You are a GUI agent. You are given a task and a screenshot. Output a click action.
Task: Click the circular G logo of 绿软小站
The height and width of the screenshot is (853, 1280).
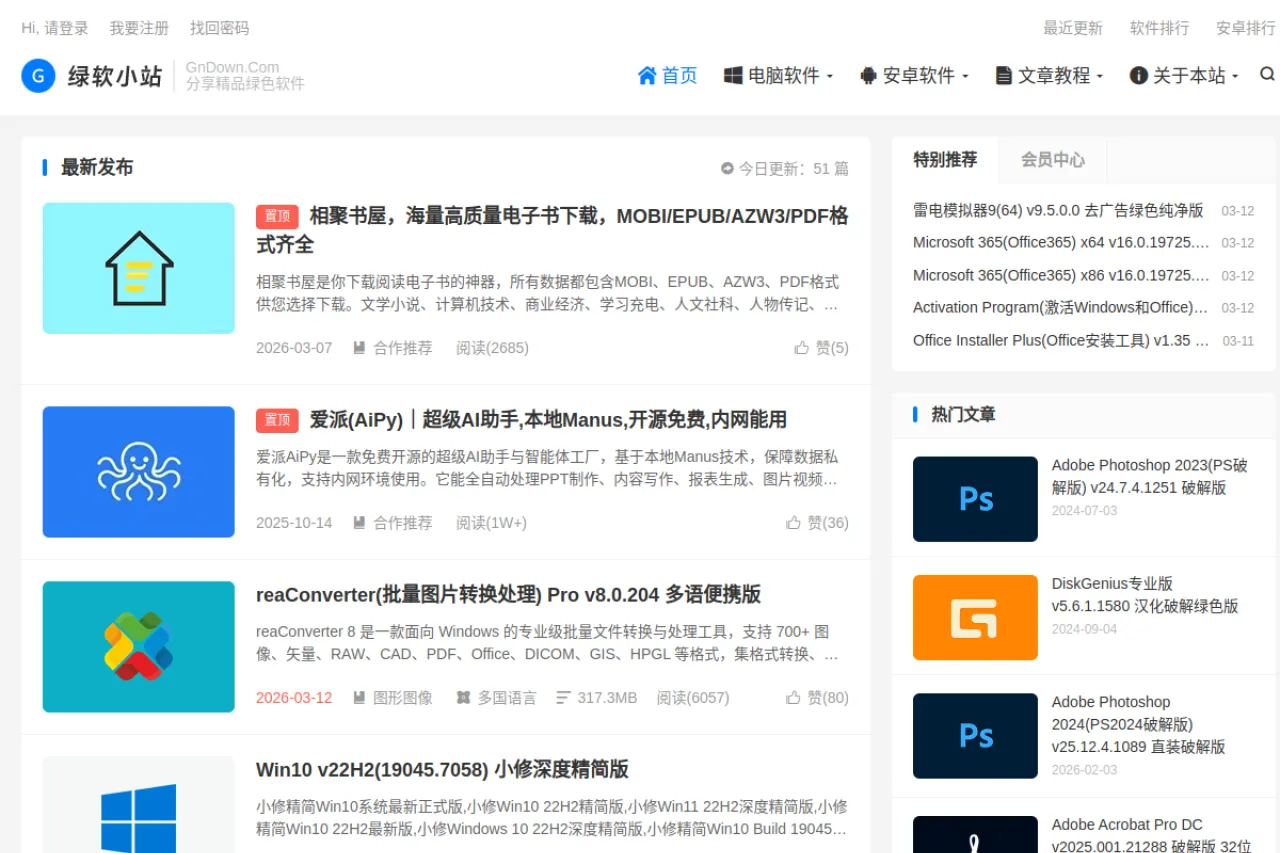(x=38, y=75)
